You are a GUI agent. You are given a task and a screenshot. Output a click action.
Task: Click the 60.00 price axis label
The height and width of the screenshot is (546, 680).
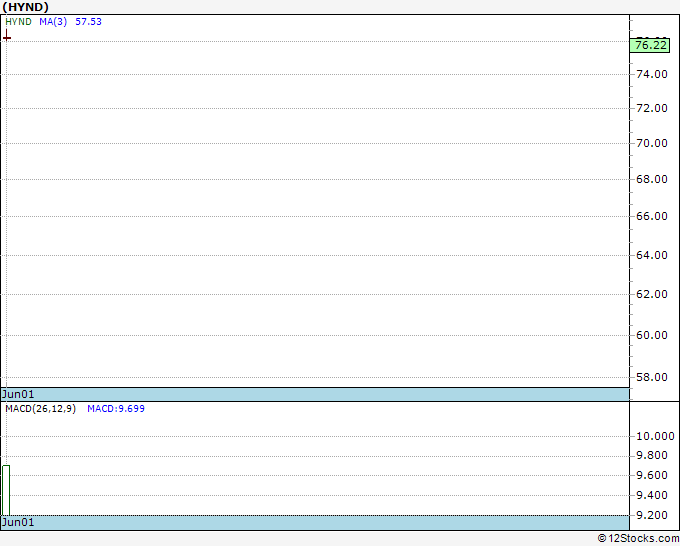(651, 335)
